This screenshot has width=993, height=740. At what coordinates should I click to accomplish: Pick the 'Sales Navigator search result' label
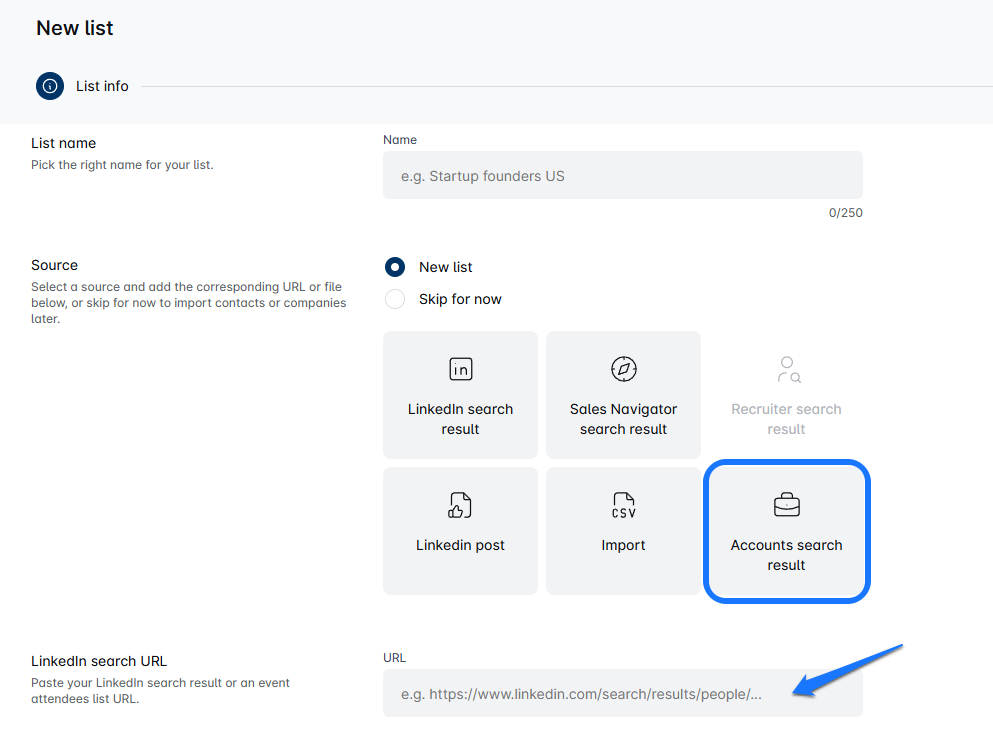click(623, 419)
